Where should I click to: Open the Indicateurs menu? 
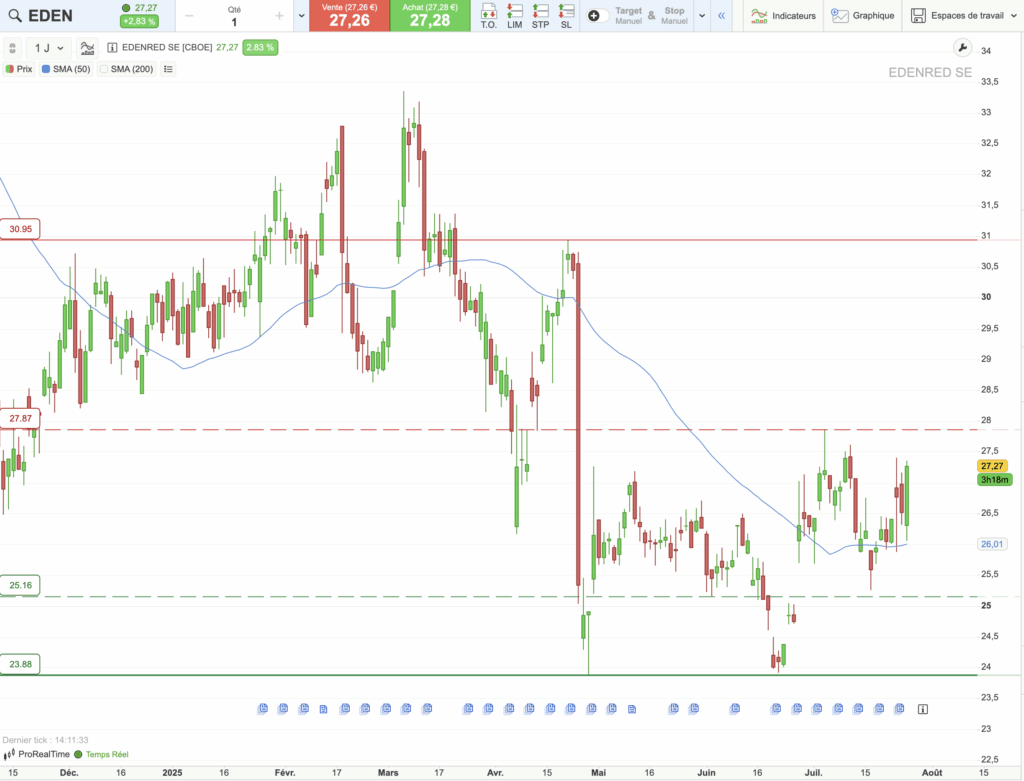click(784, 16)
